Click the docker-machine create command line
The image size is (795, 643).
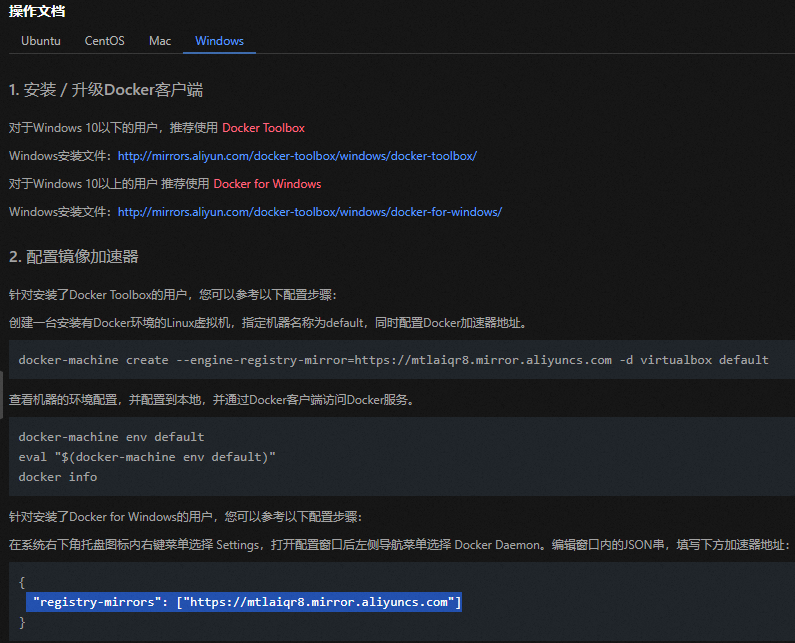[x=393, y=360]
